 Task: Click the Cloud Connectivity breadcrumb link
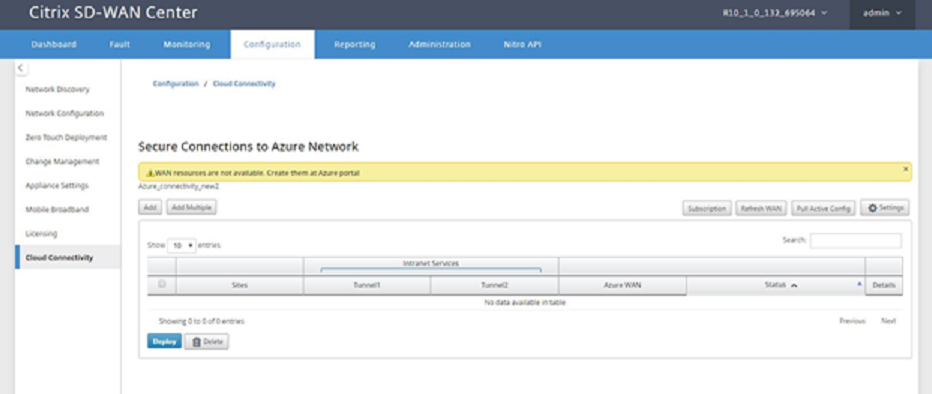pos(244,84)
